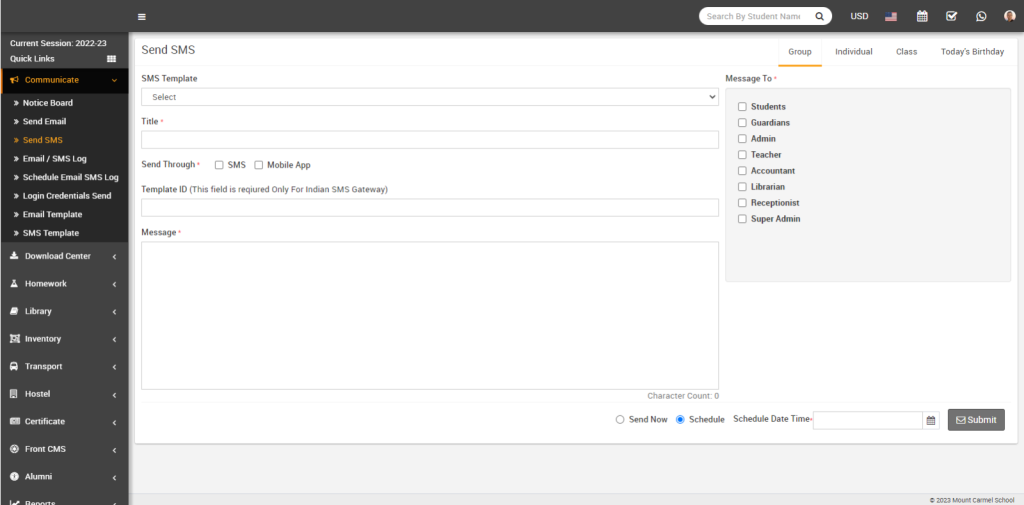The width and height of the screenshot is (1024, 505).
Task: Click the Alumni icon
Action: (14, 476)
